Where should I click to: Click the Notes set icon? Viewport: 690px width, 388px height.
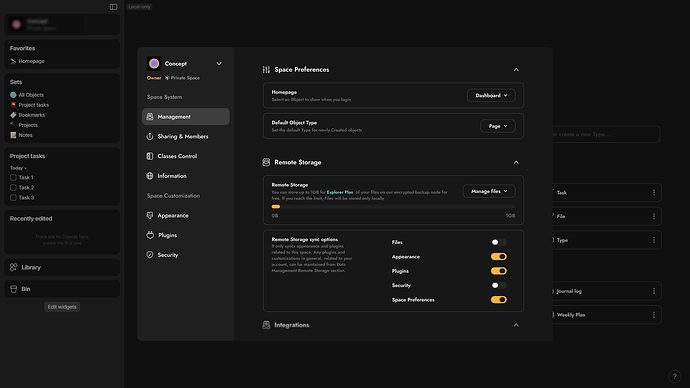coord(13,135)
